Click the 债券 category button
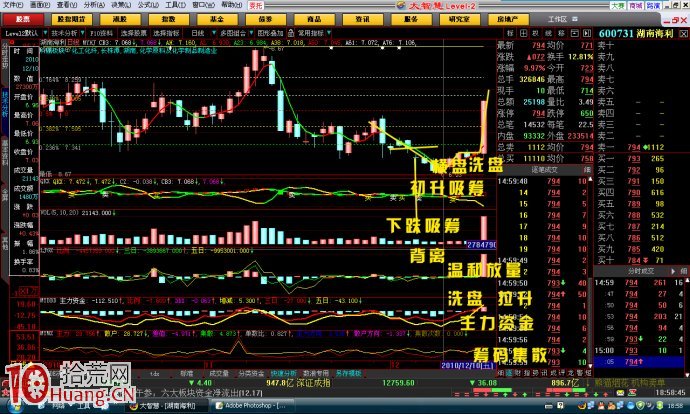Screen dimensions: 690x414 click(265, 19)
